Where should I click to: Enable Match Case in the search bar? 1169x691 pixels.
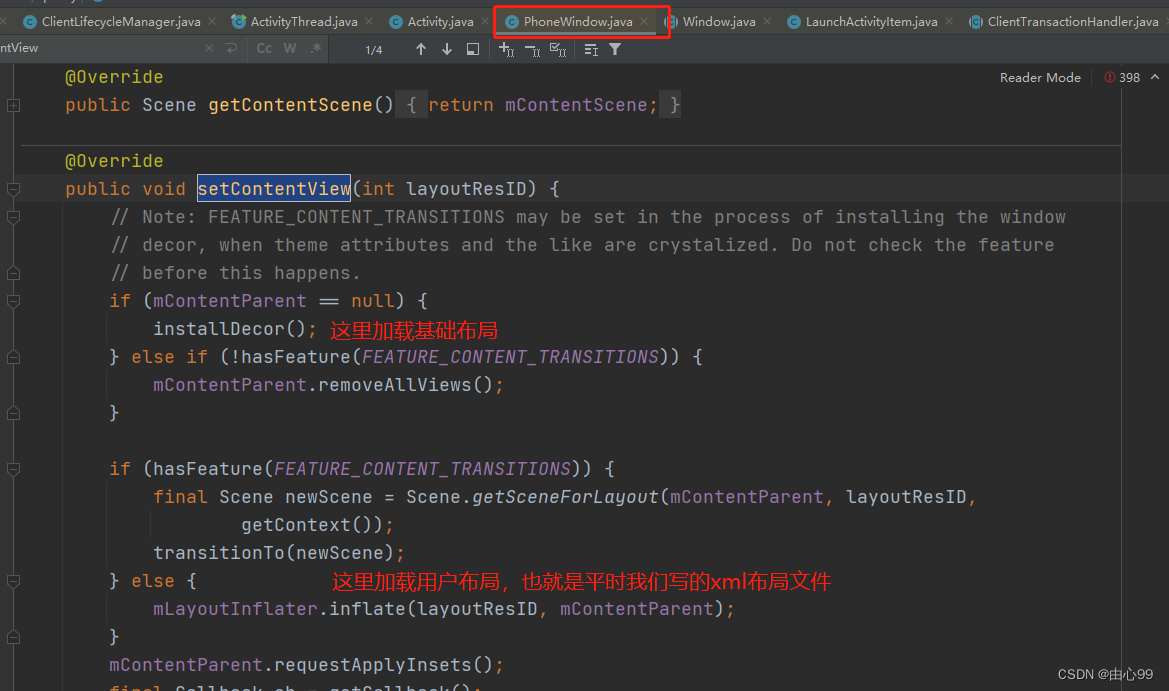point(264,48)
